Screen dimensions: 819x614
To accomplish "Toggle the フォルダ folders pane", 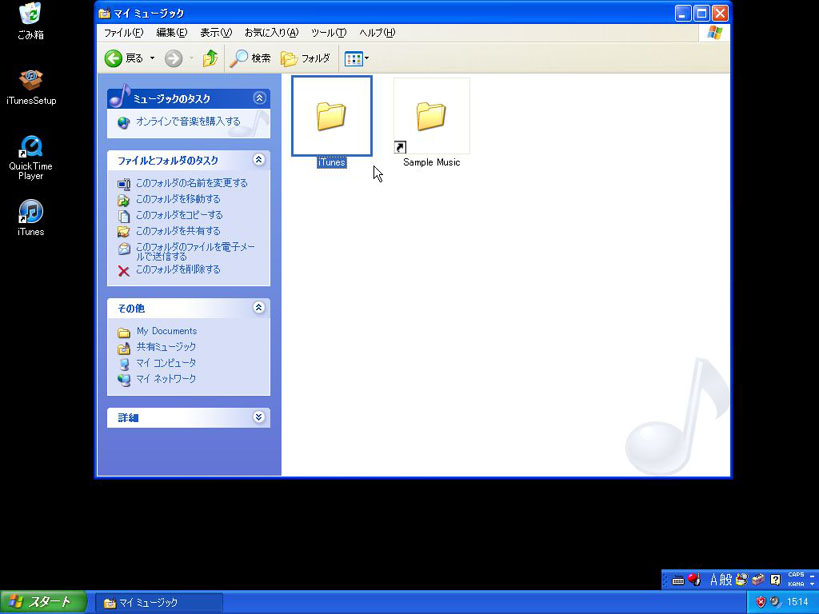I will click(306, 58).
